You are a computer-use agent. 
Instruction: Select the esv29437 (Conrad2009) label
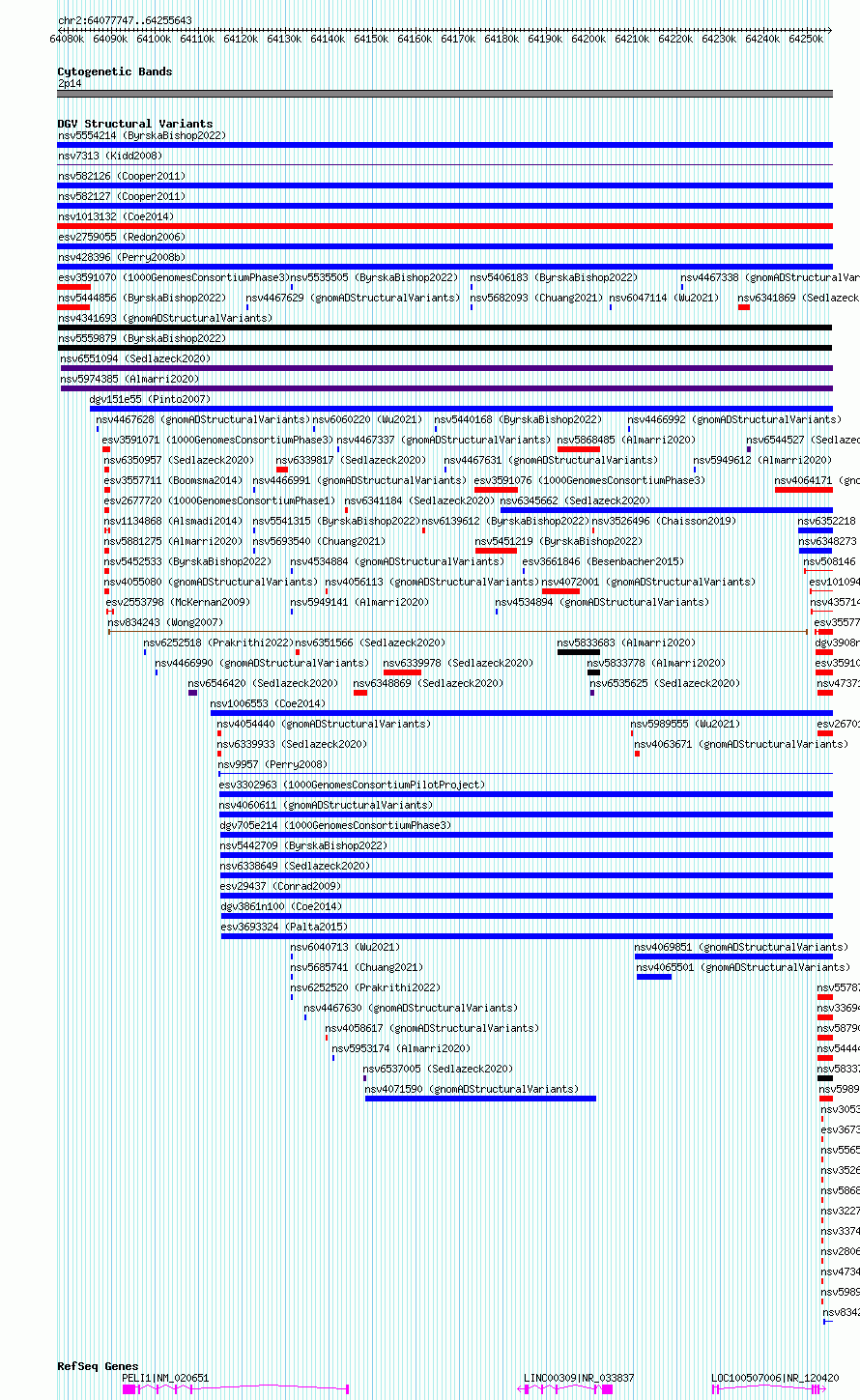click(x=279, y=886)
